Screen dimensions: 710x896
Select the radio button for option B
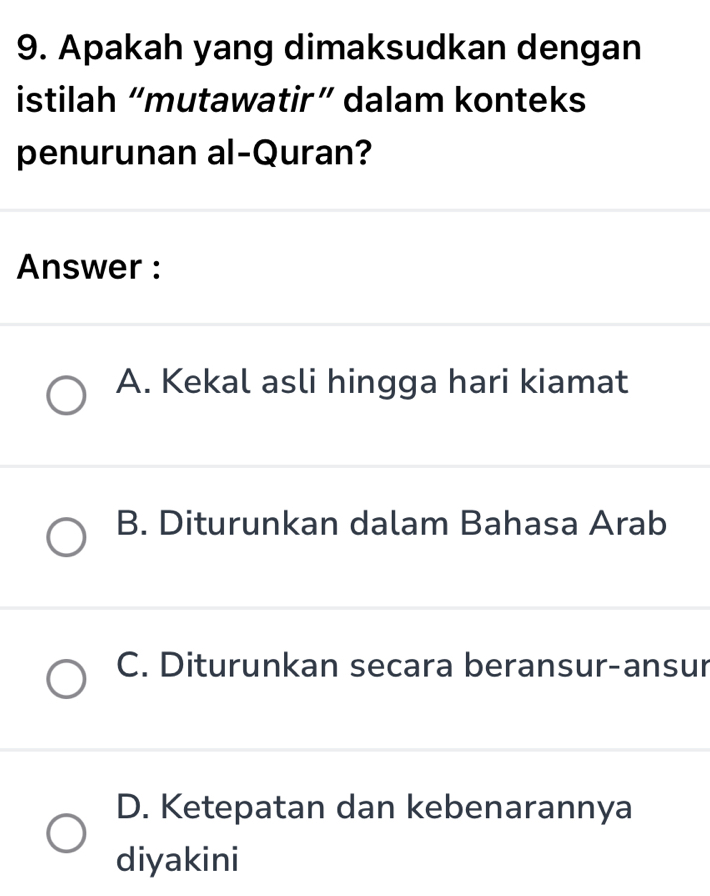(68, 537)
